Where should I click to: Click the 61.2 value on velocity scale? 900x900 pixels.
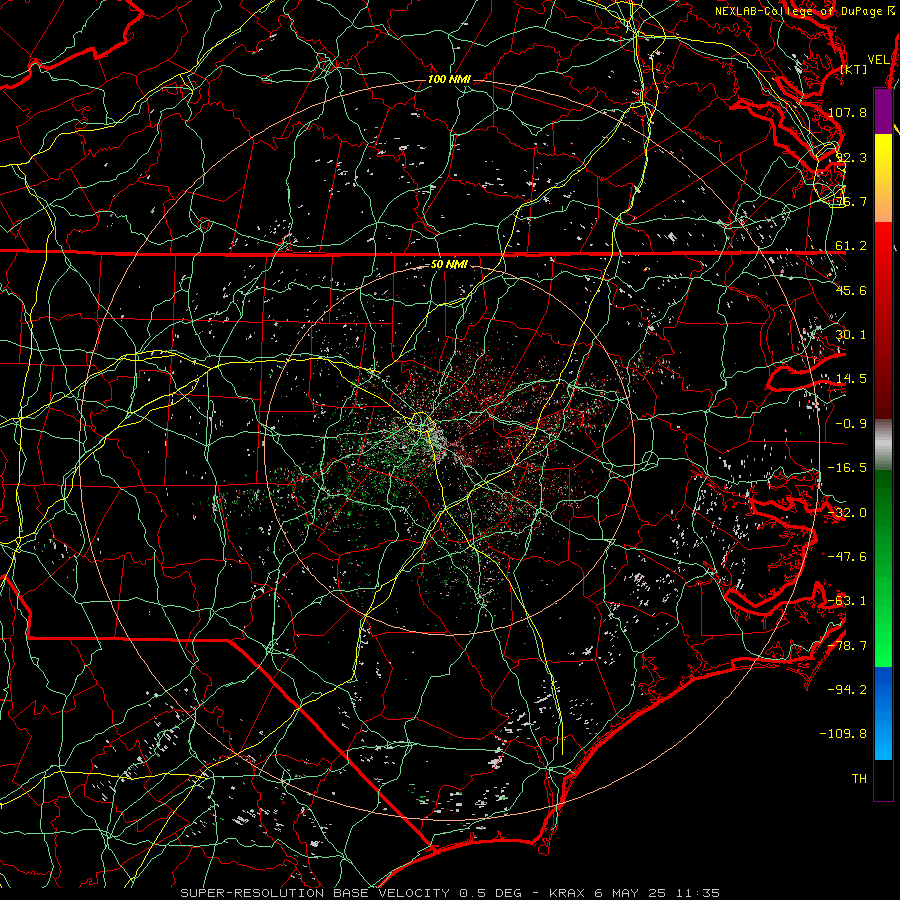pos(851,246)
